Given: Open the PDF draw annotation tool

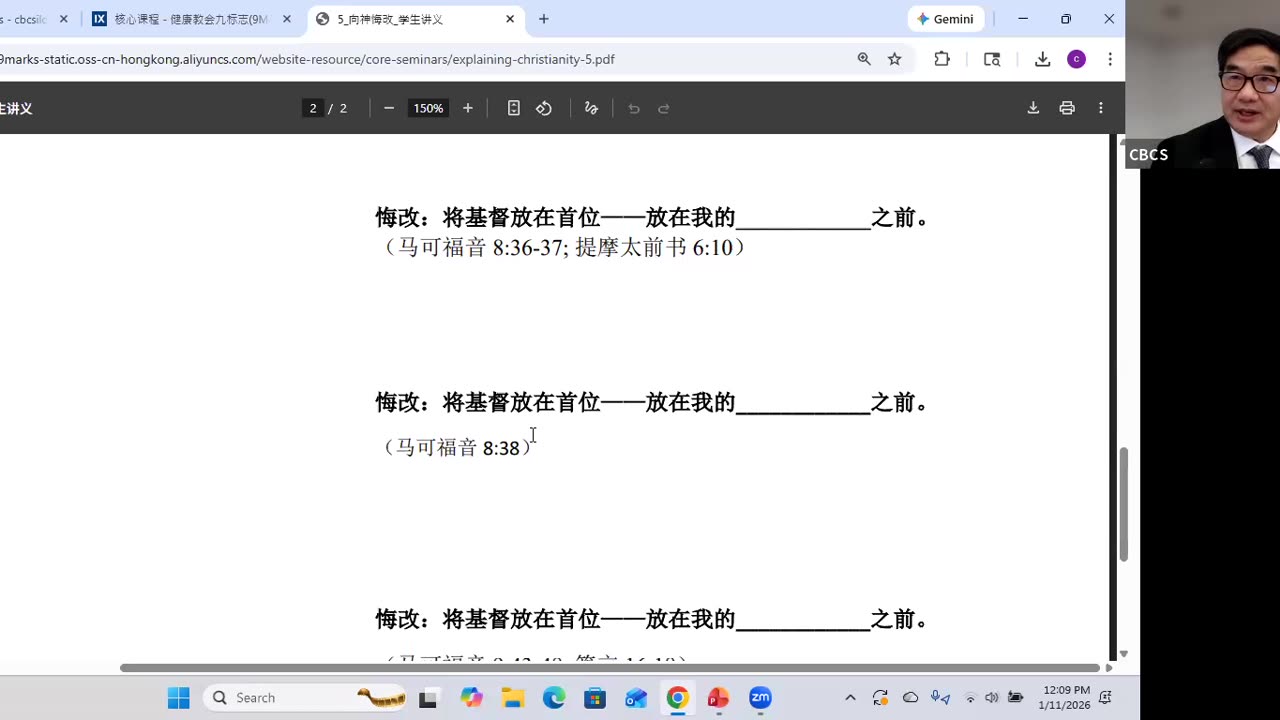Looking at the screenshot, I should 591,108.
